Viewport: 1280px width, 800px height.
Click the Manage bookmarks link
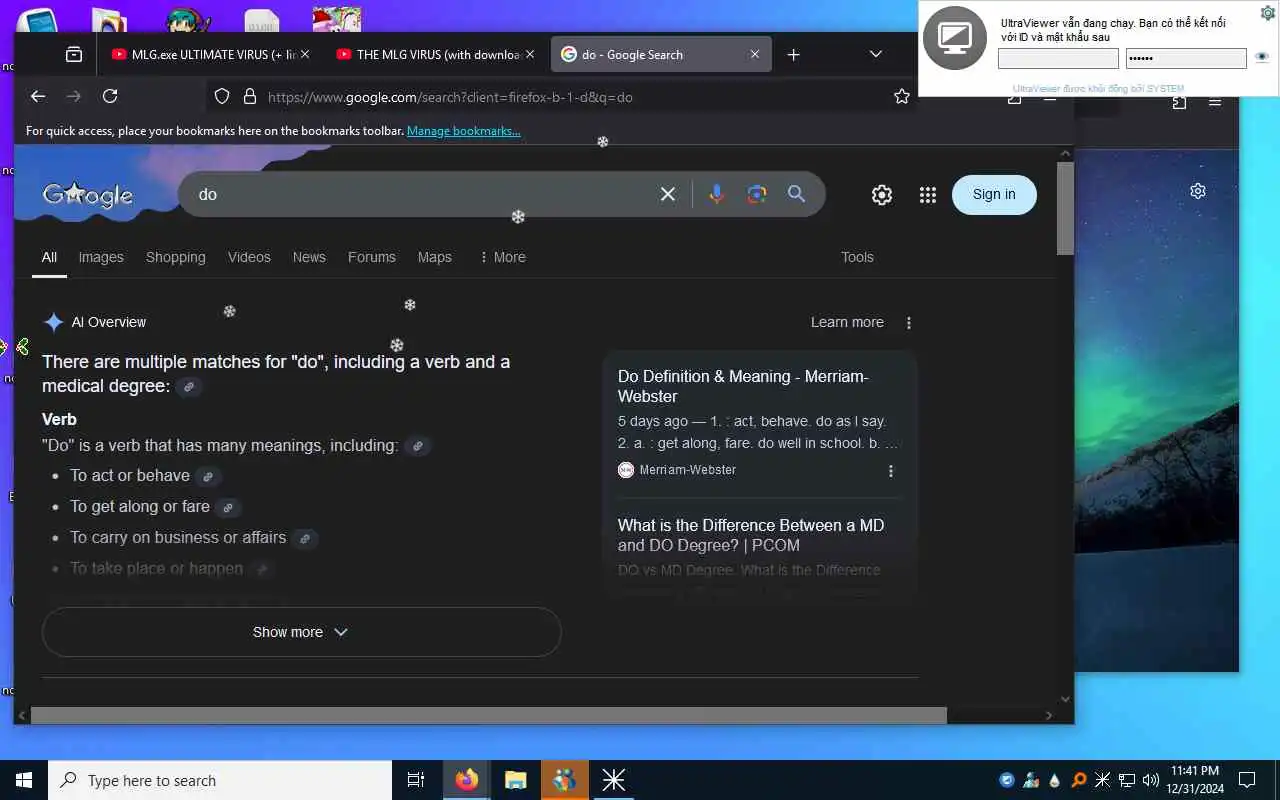pyautogui.click(x=464, y=131)
